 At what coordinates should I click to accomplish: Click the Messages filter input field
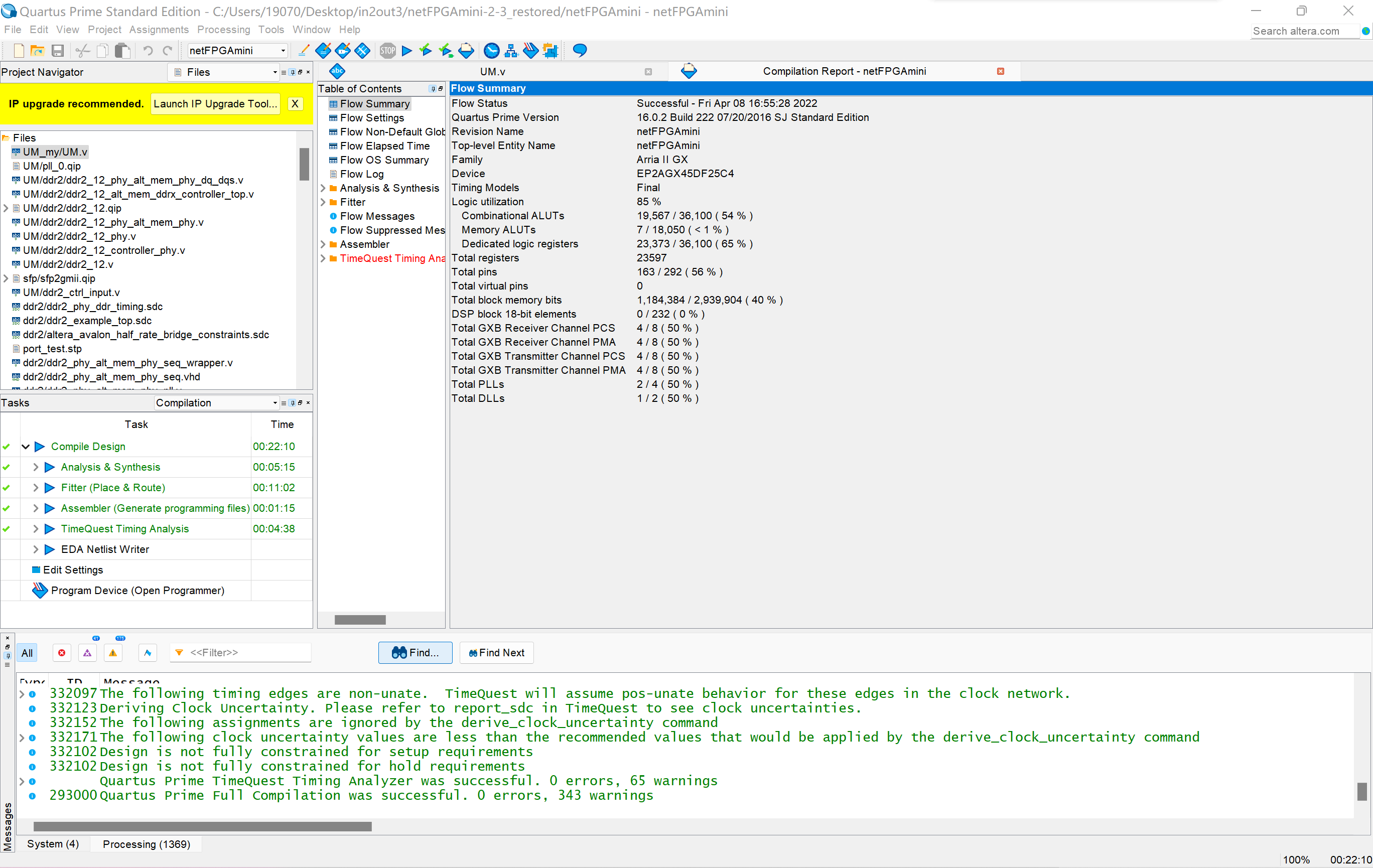241,653
